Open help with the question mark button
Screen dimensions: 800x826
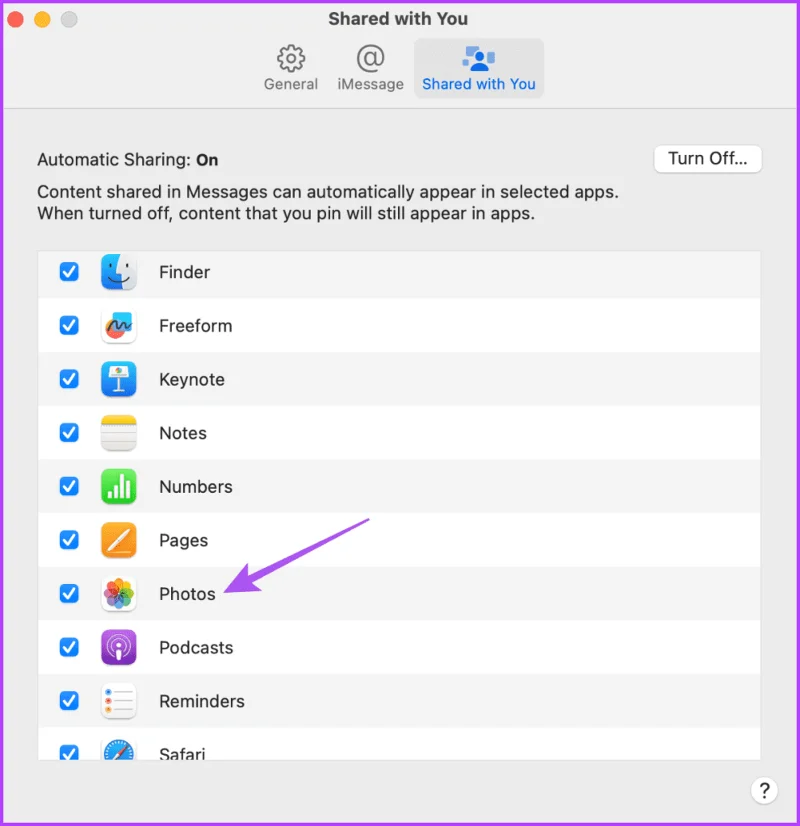[x=764, y=791]
